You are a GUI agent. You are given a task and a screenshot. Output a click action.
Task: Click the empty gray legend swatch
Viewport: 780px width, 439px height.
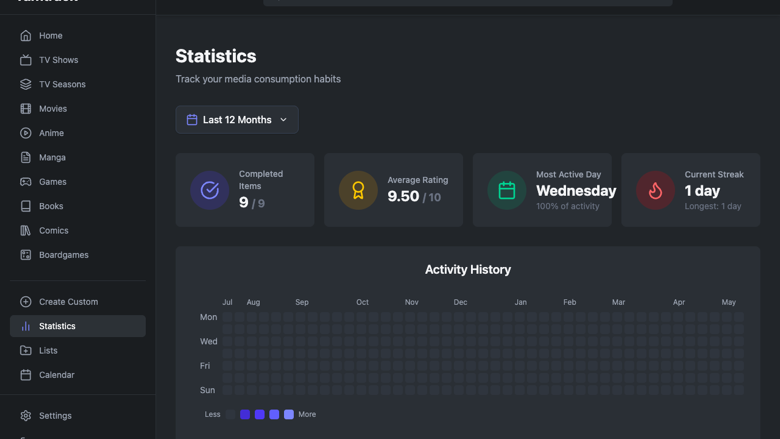point(230,415)
